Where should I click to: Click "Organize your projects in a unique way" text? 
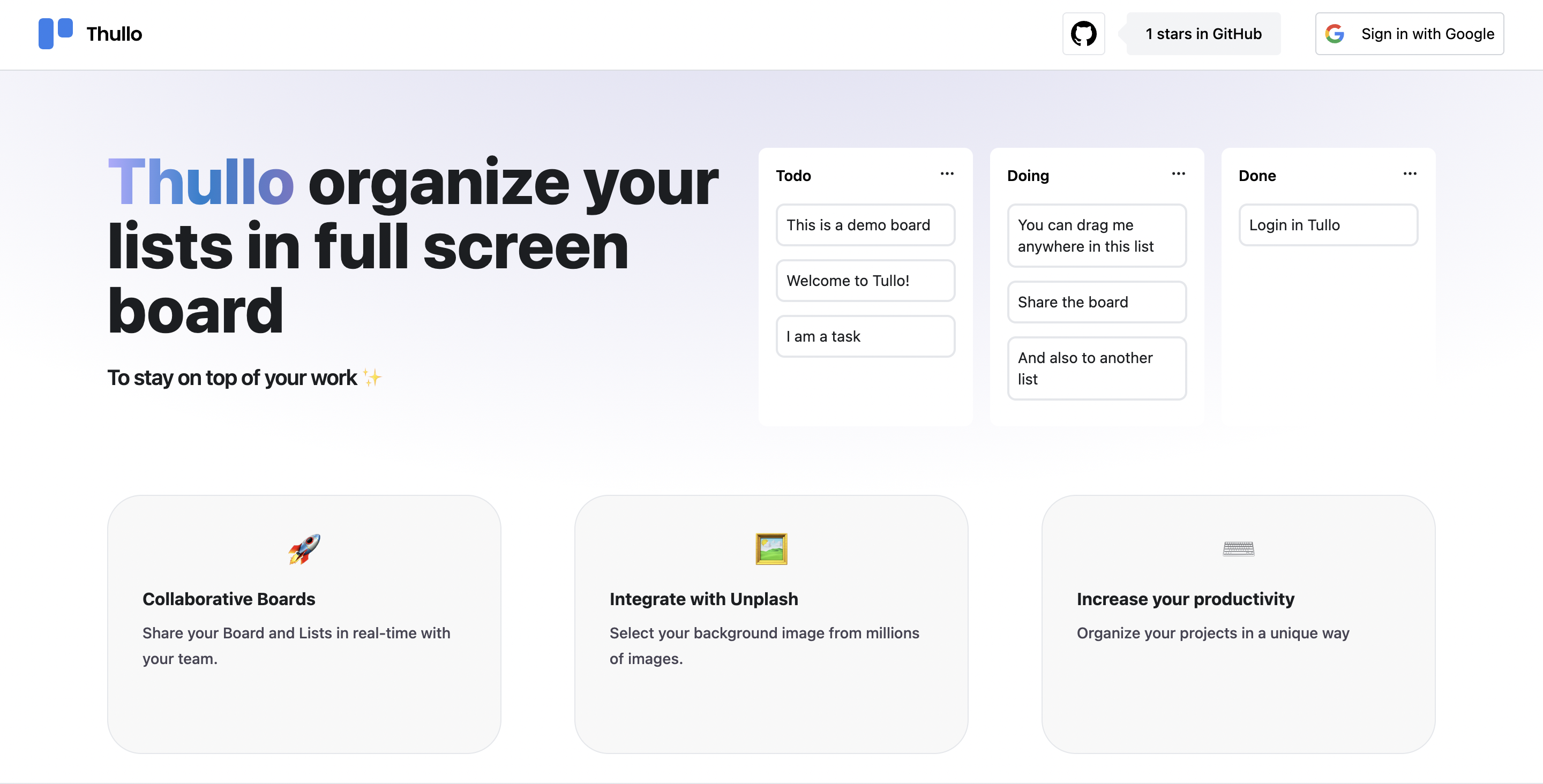(1213, 633)
